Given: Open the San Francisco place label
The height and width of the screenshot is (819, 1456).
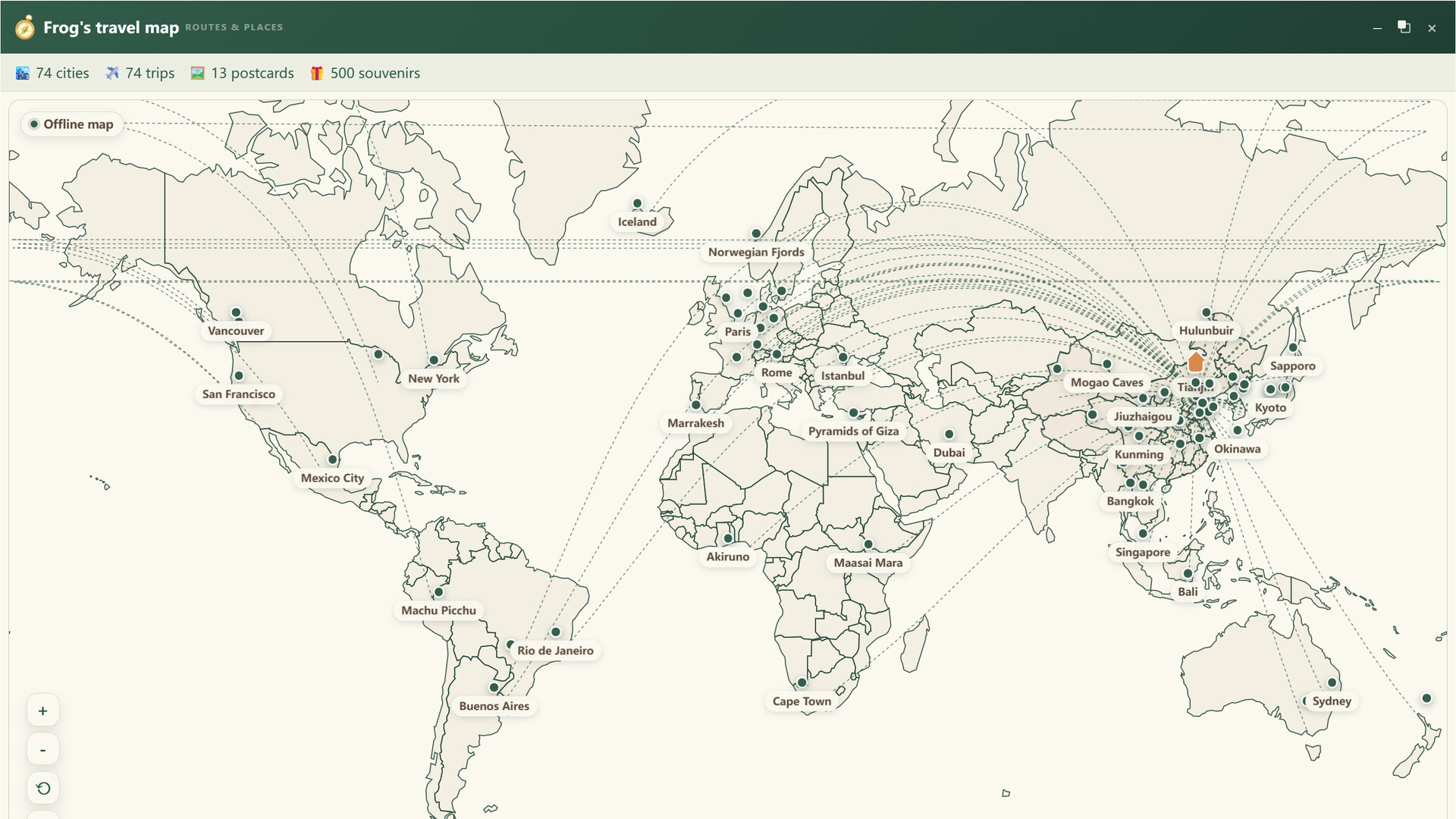Looking at the screenshot, I should coord(239,394).
